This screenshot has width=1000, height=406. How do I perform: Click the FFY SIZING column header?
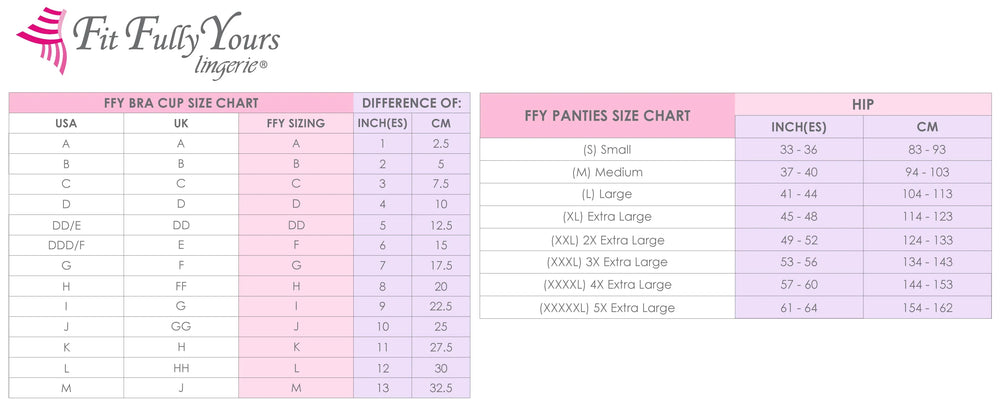pos(296,123)
